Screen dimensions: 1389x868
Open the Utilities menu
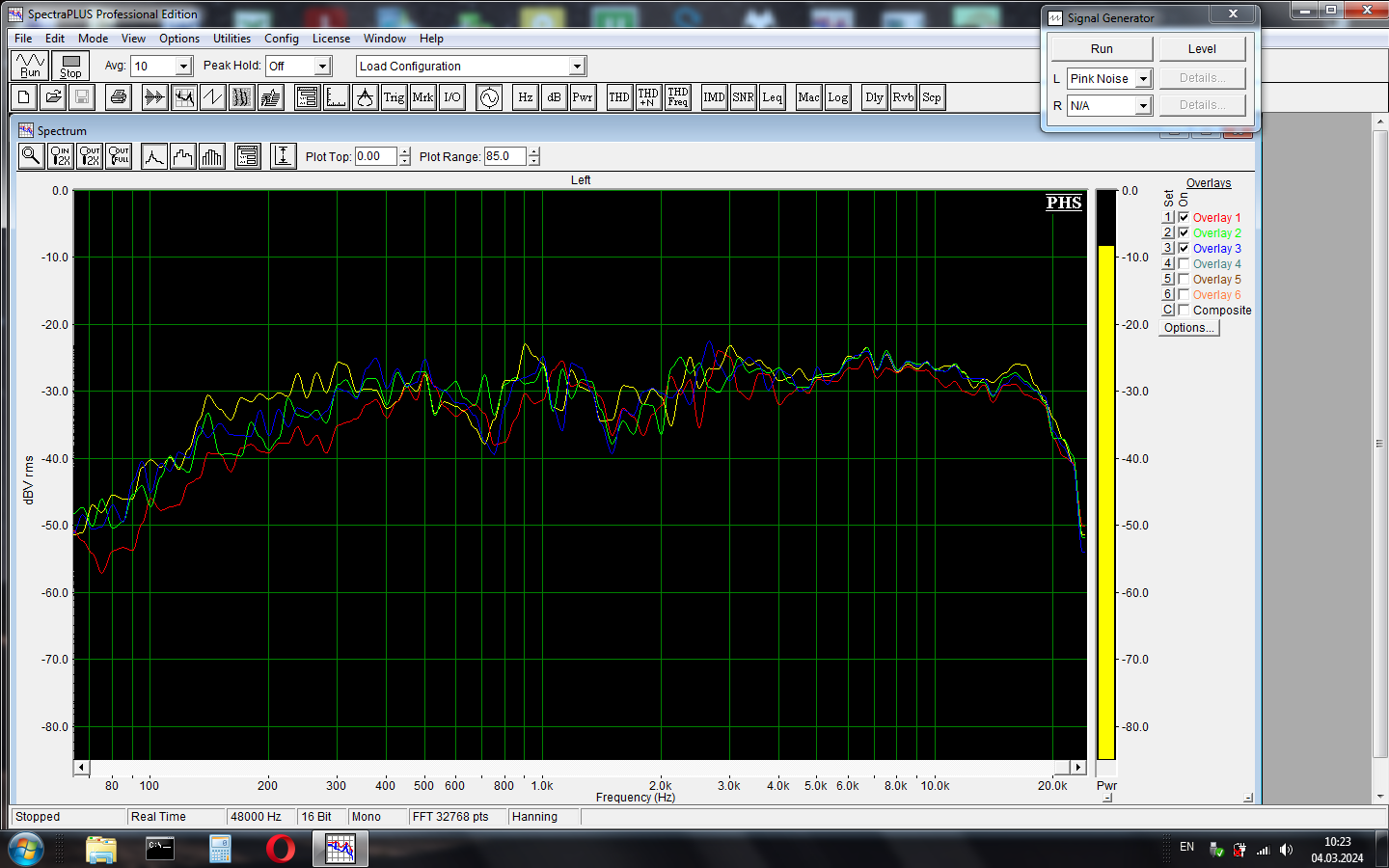[231, 39]
